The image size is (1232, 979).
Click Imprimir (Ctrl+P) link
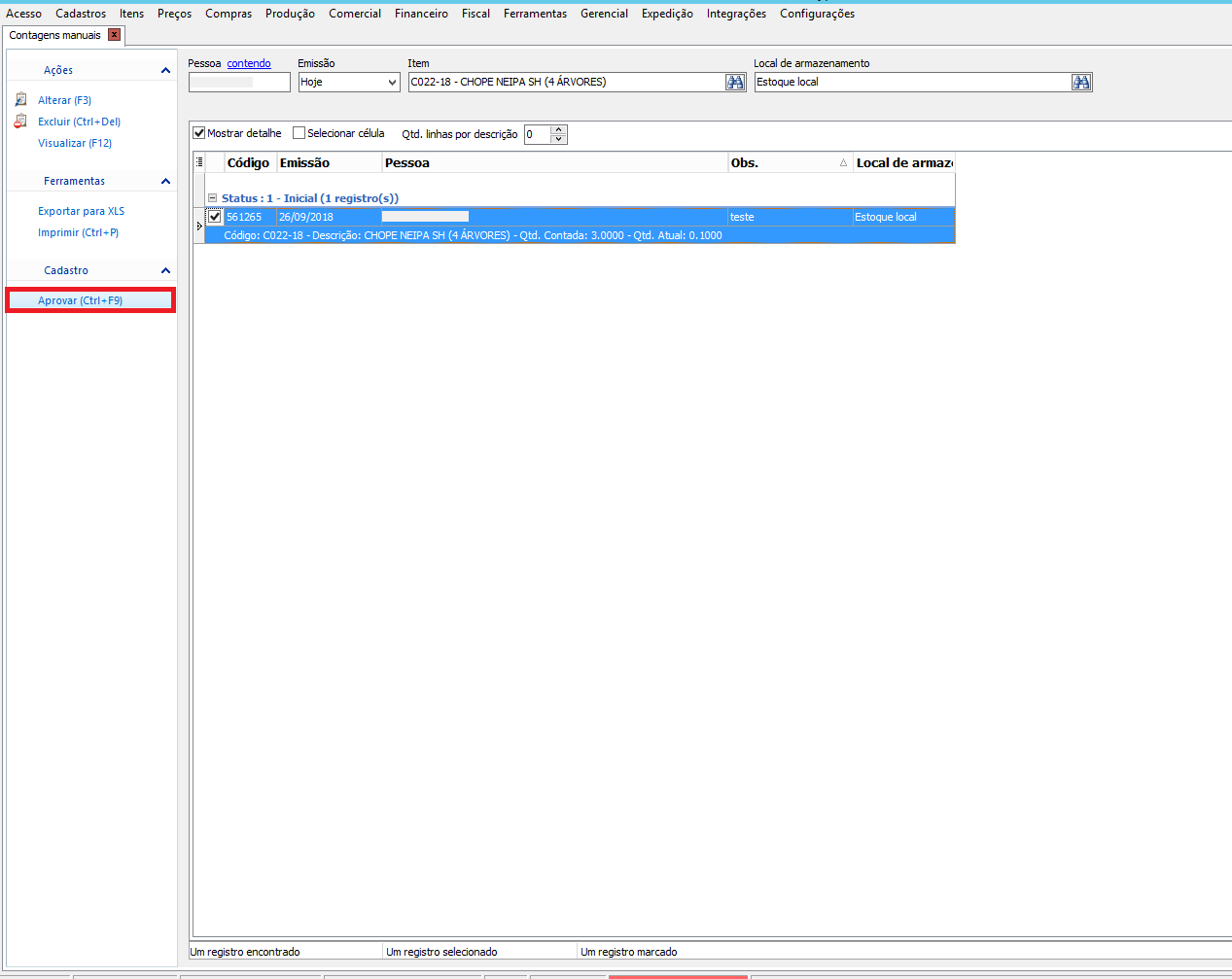tap(78, 232)
